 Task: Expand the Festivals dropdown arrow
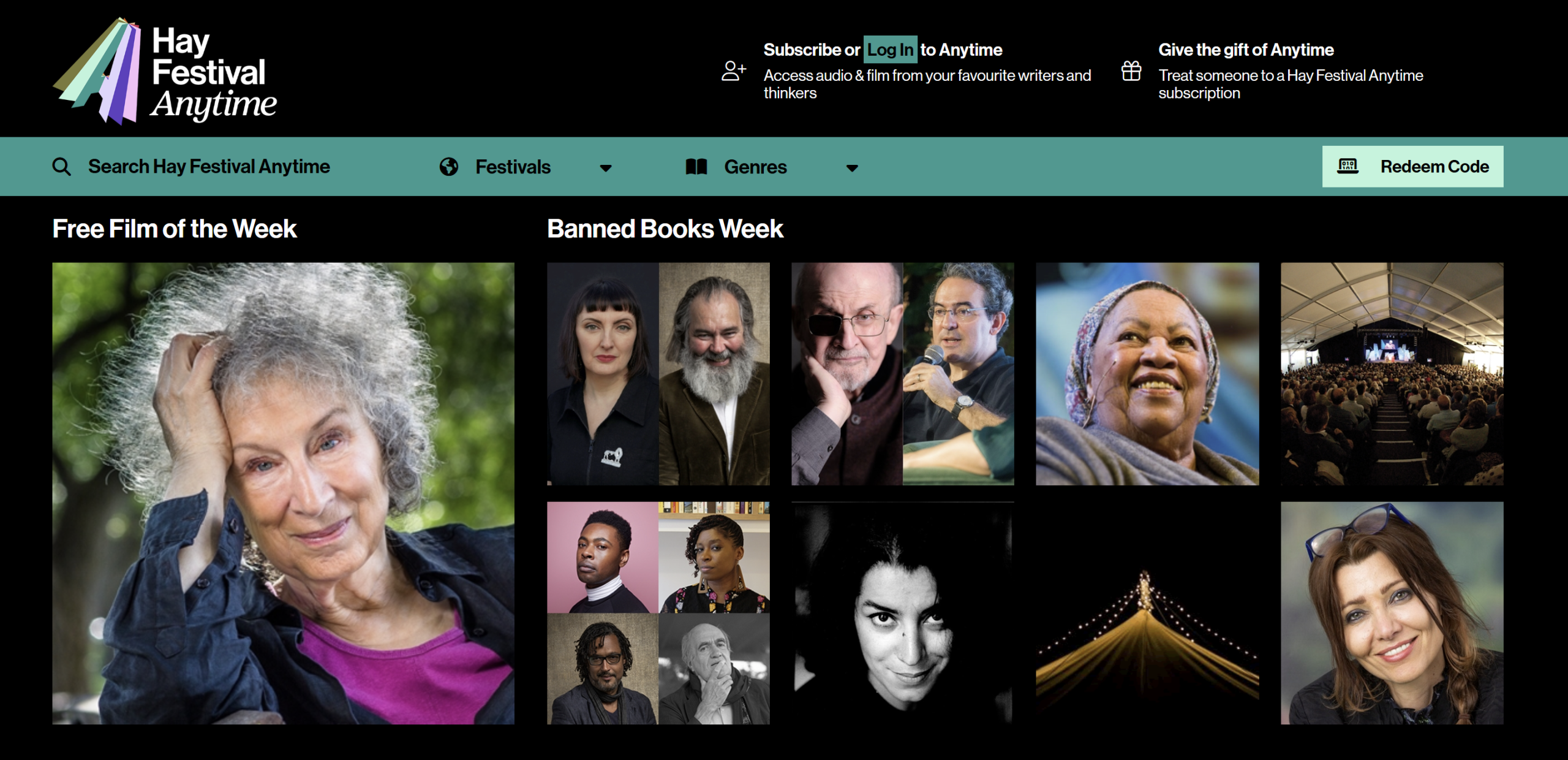click(x=606, y=168)
